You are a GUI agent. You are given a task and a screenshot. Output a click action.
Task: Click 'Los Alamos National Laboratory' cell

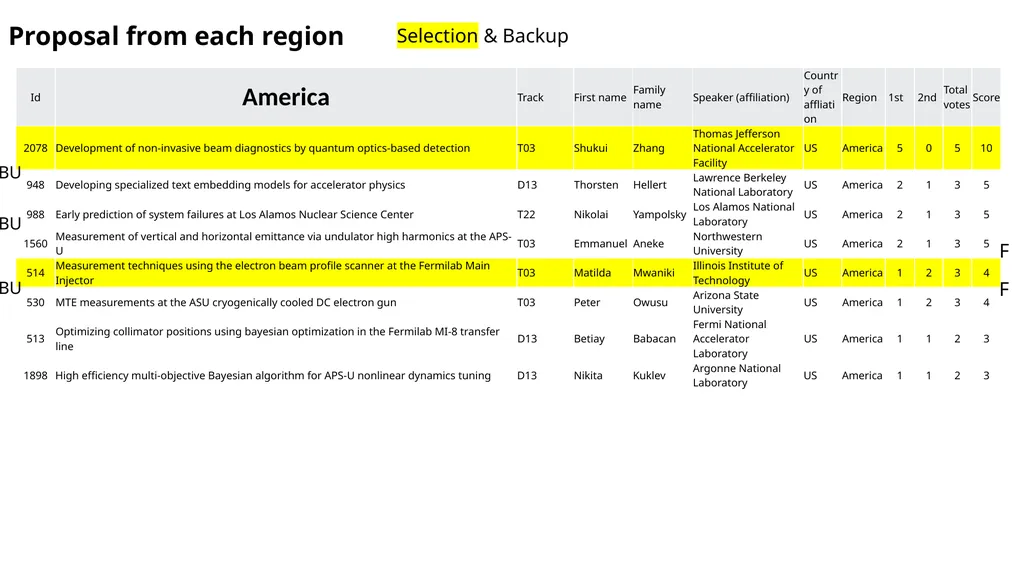[x=744, y=214]
